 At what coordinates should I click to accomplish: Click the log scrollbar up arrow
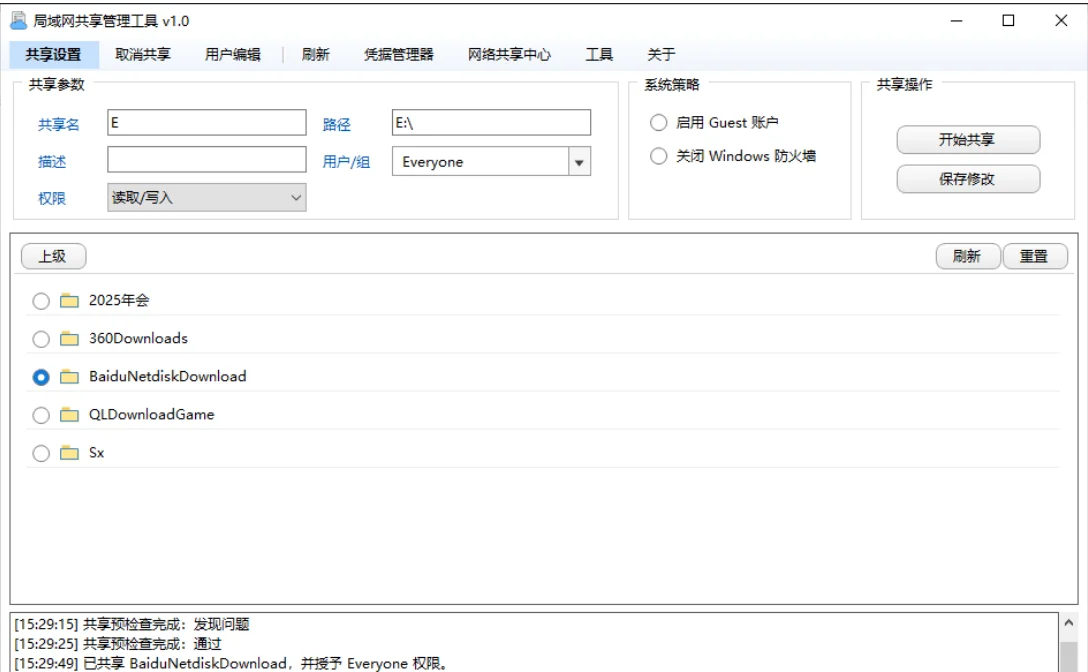click(1069, 623)
